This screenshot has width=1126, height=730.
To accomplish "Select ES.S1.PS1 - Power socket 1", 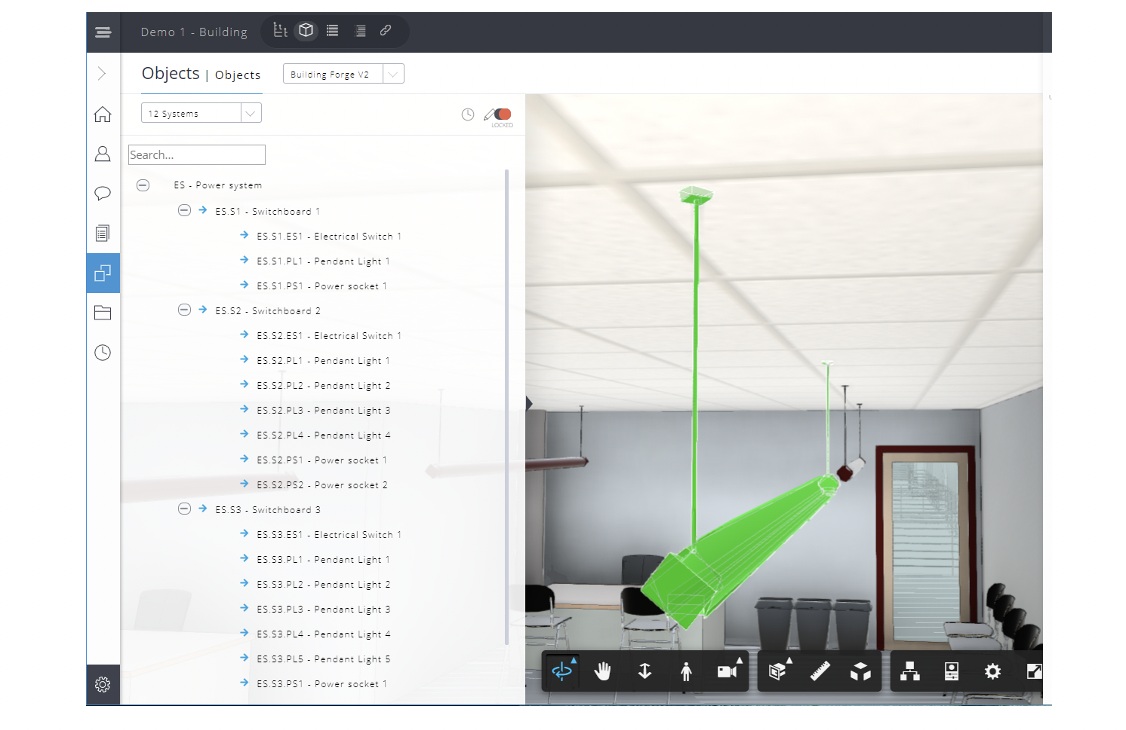I will point(321,286).
